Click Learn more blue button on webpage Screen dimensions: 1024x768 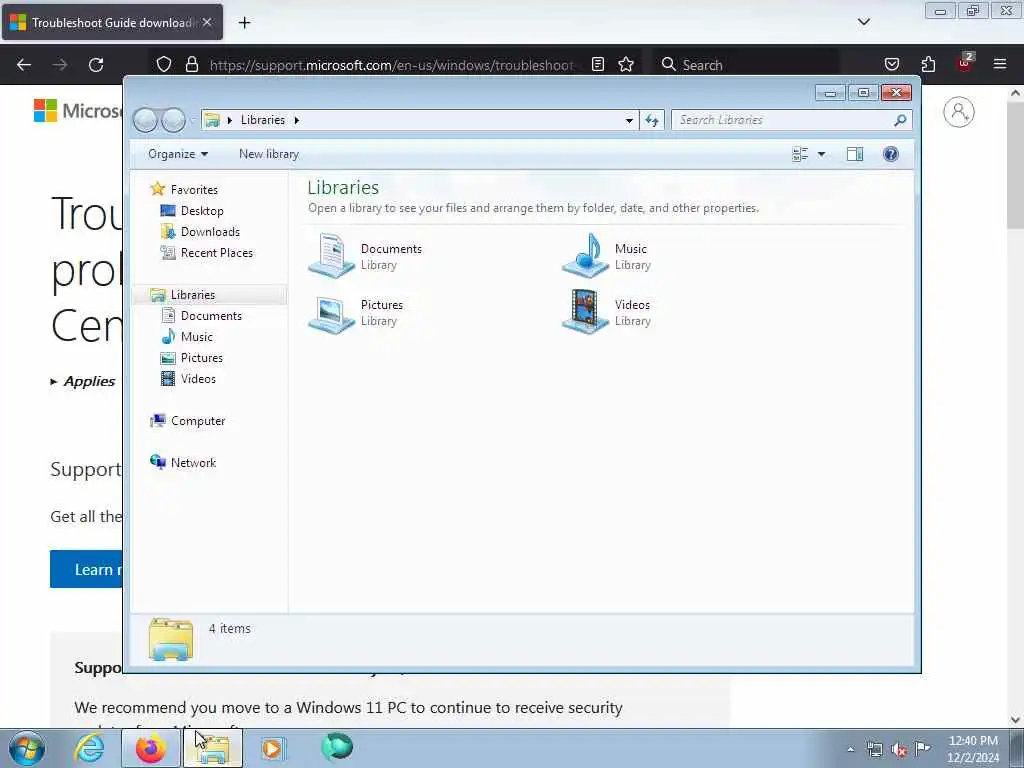[x=86, y=569]
